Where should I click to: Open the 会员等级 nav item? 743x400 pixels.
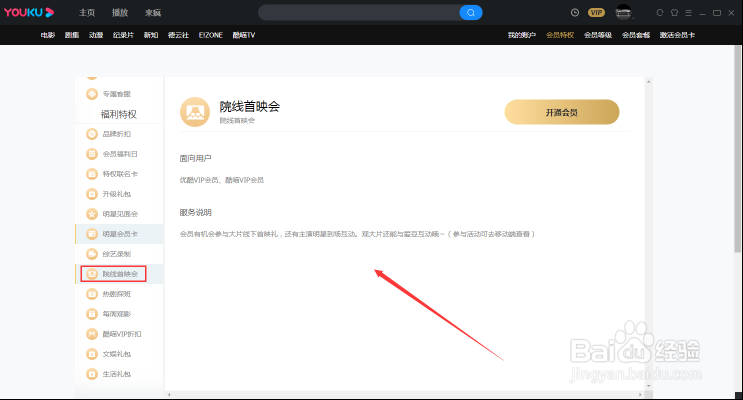coord(598,35)
